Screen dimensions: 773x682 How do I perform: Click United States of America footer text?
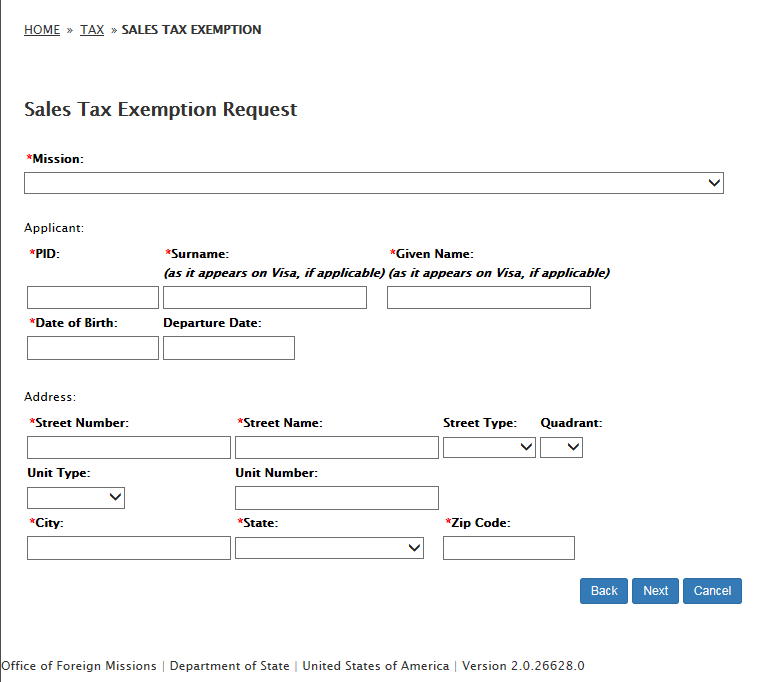376,666
